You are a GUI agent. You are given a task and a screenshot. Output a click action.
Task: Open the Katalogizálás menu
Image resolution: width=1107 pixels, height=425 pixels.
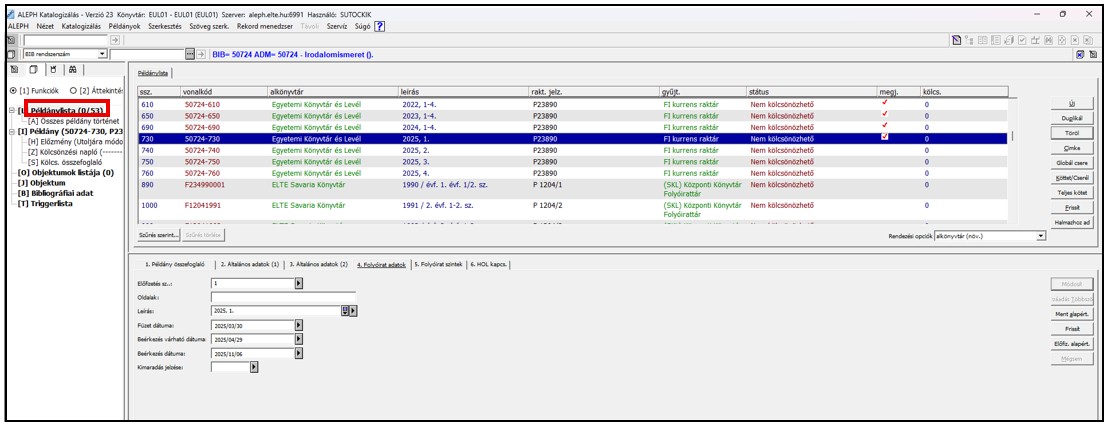81,26
